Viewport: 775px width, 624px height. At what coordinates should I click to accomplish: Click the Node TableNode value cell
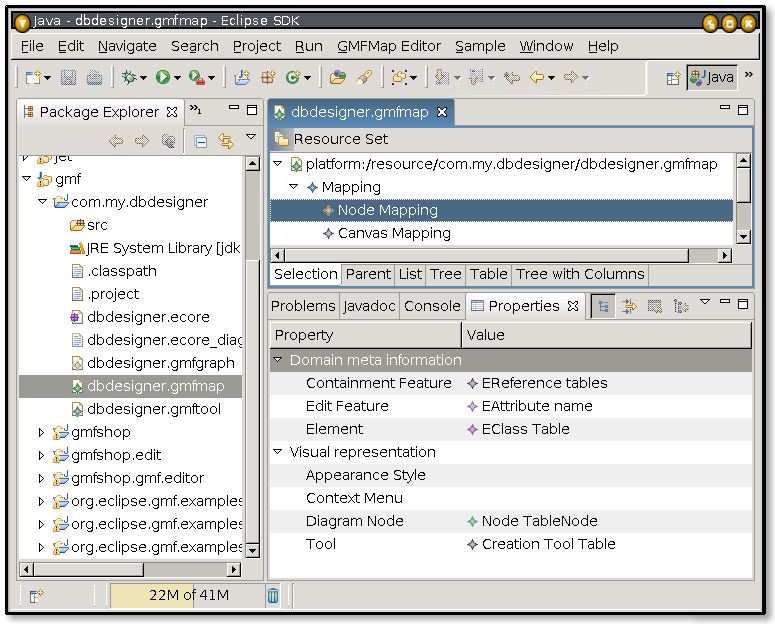click(x=606, y=521)
